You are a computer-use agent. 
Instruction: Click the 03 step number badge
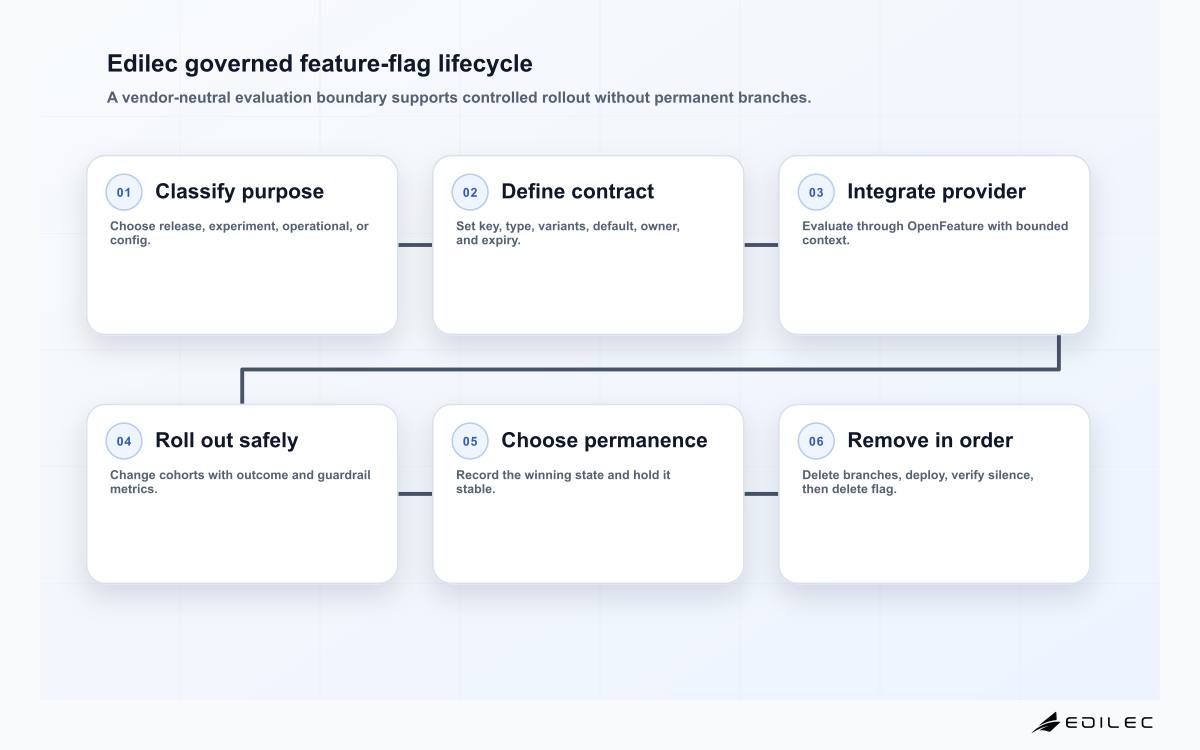click(816, 192)
